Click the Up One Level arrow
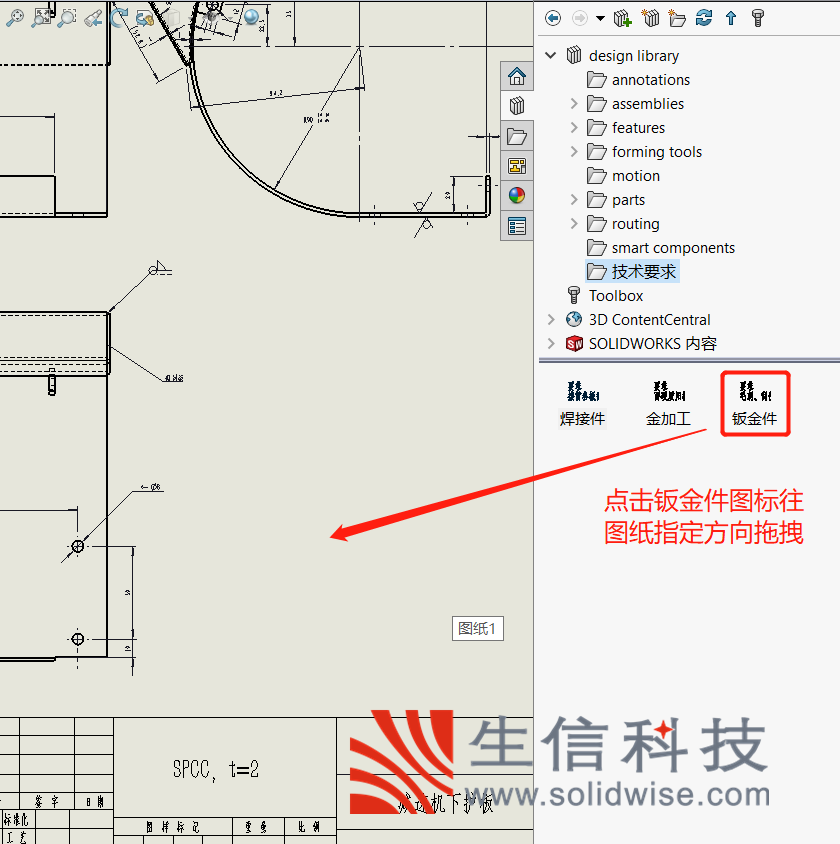The width and height of the screenshot is (840, 844). [x=731, y=18]
